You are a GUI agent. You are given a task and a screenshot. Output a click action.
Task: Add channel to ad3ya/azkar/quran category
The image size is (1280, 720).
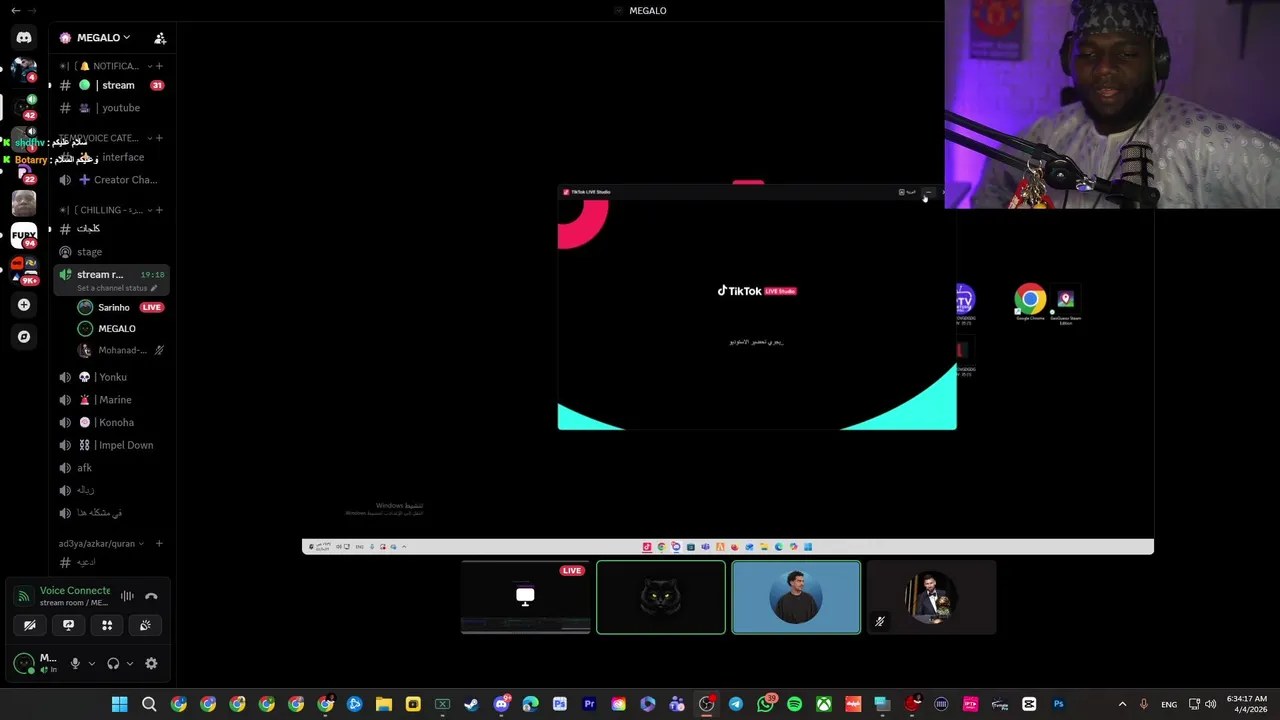tap(159, 544)
